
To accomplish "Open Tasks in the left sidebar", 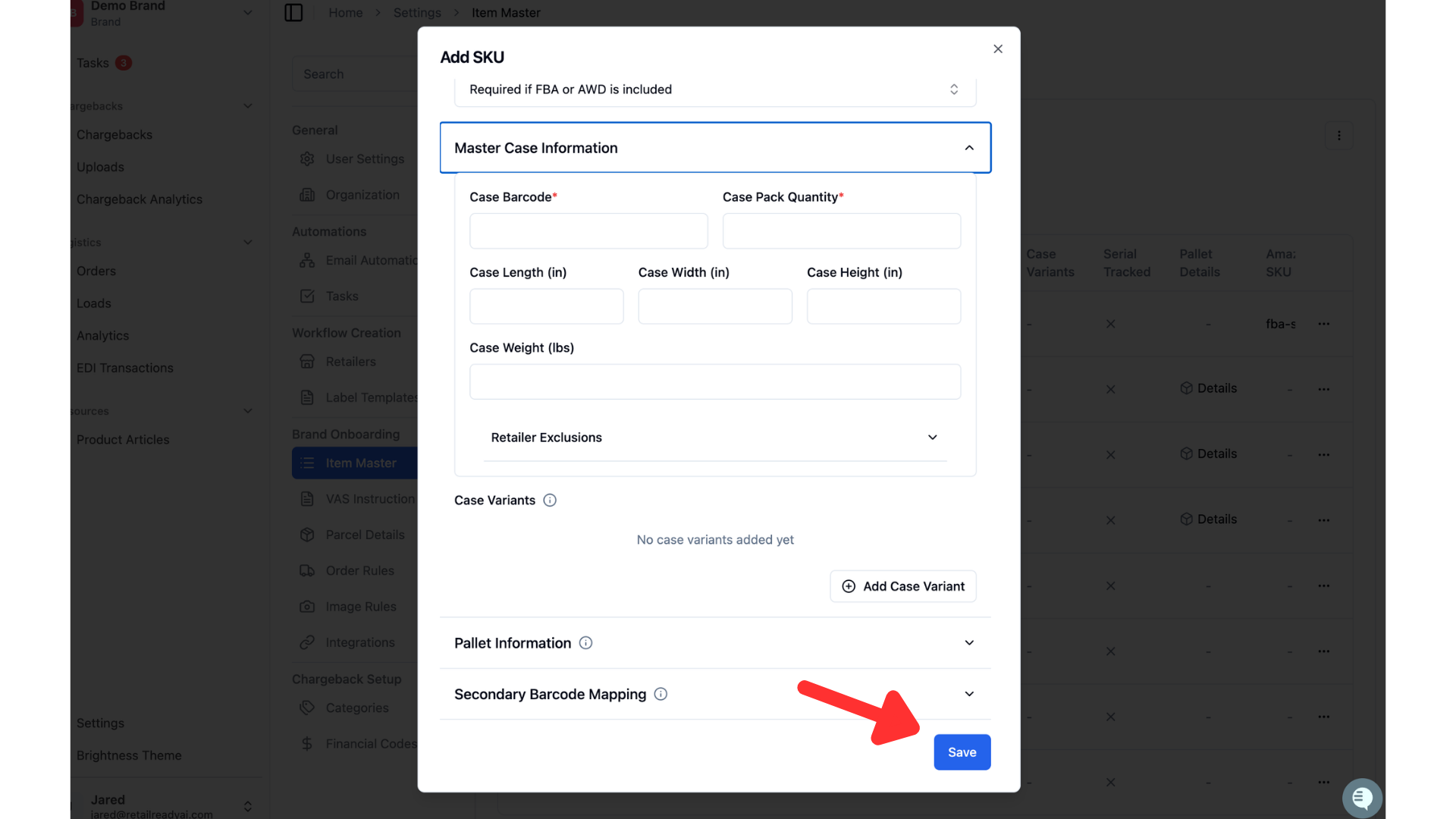I will pyautogui.click(x=93, y=63).
